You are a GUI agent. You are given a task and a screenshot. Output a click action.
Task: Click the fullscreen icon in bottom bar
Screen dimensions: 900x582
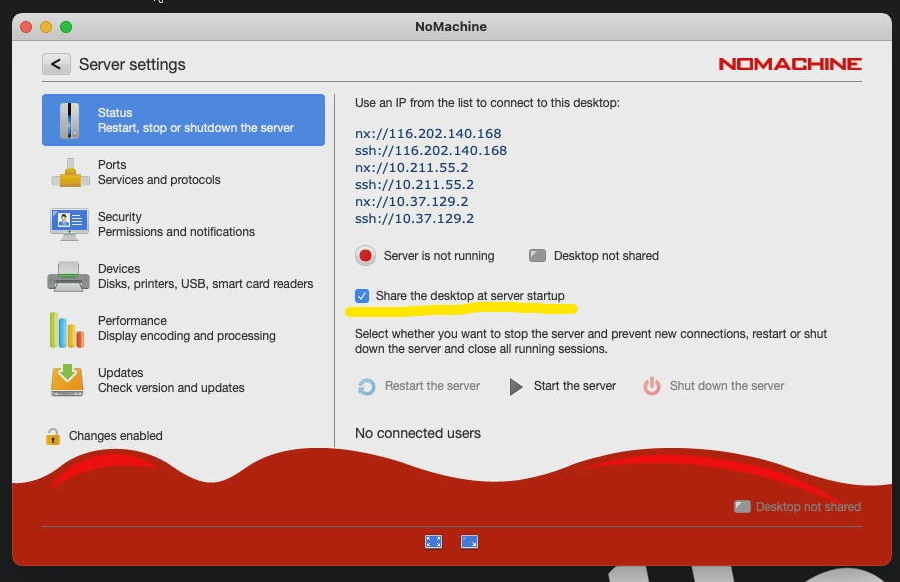click(433, 541)
